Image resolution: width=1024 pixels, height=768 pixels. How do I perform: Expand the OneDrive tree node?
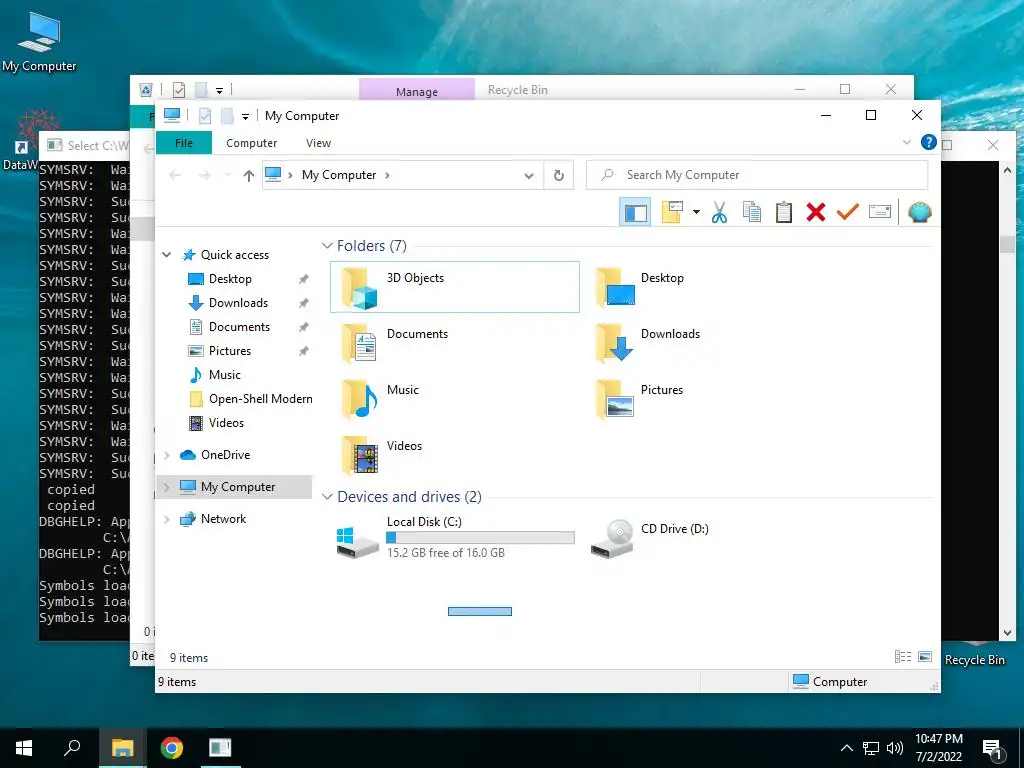(167, 455)
